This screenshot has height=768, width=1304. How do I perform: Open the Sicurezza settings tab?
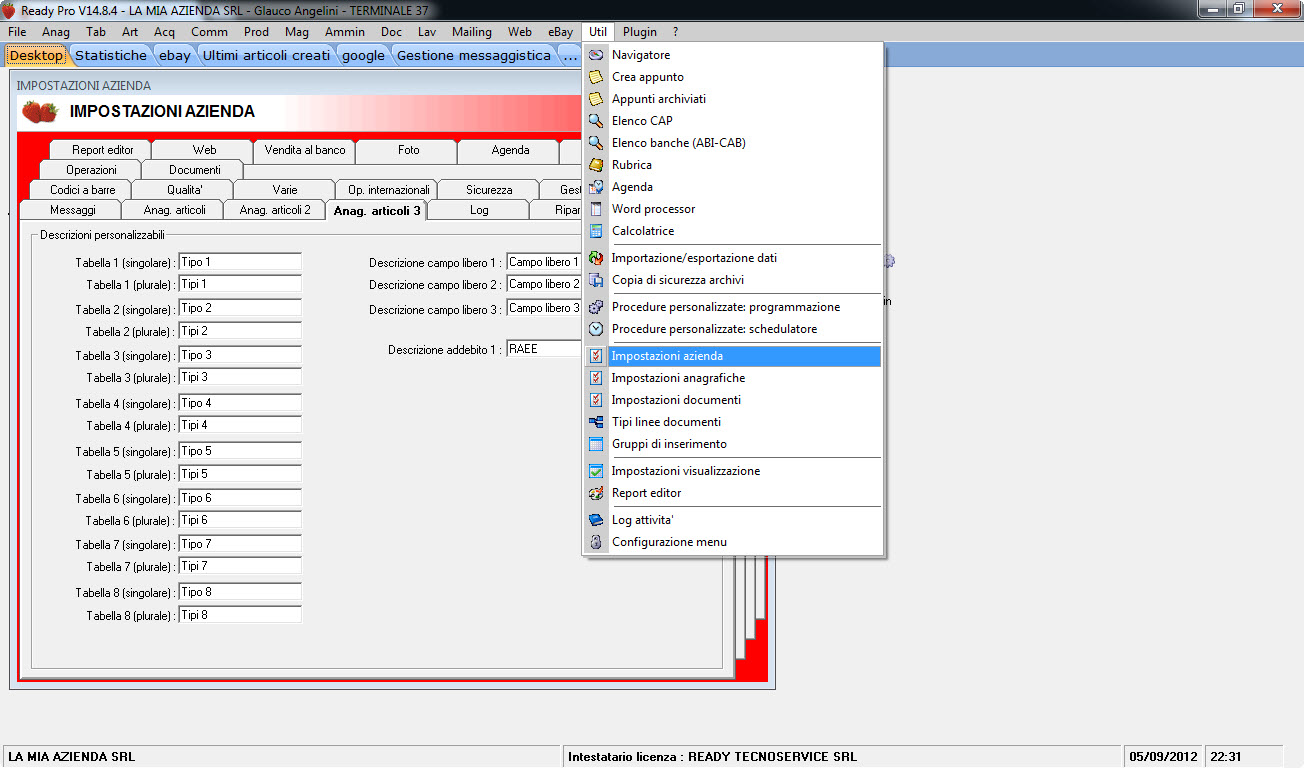[489, 190]
